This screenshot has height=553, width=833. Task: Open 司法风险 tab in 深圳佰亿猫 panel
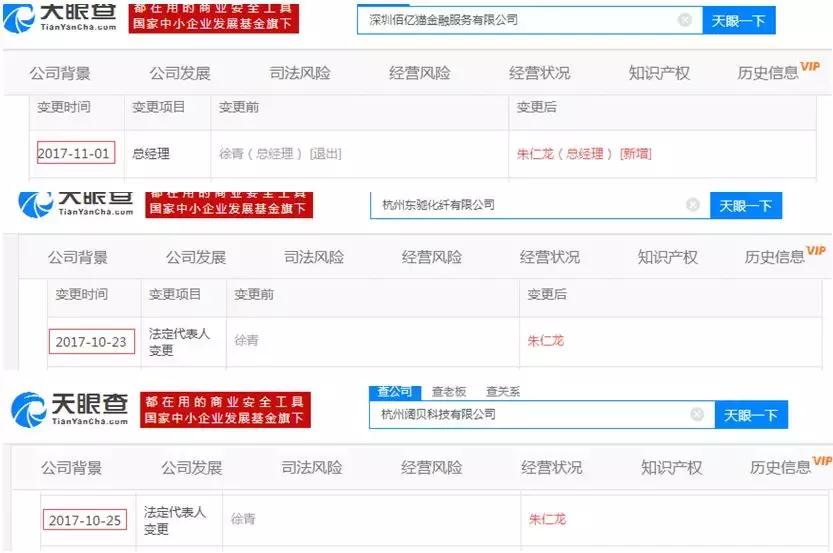pyautogui.click(x=300, y=73)
